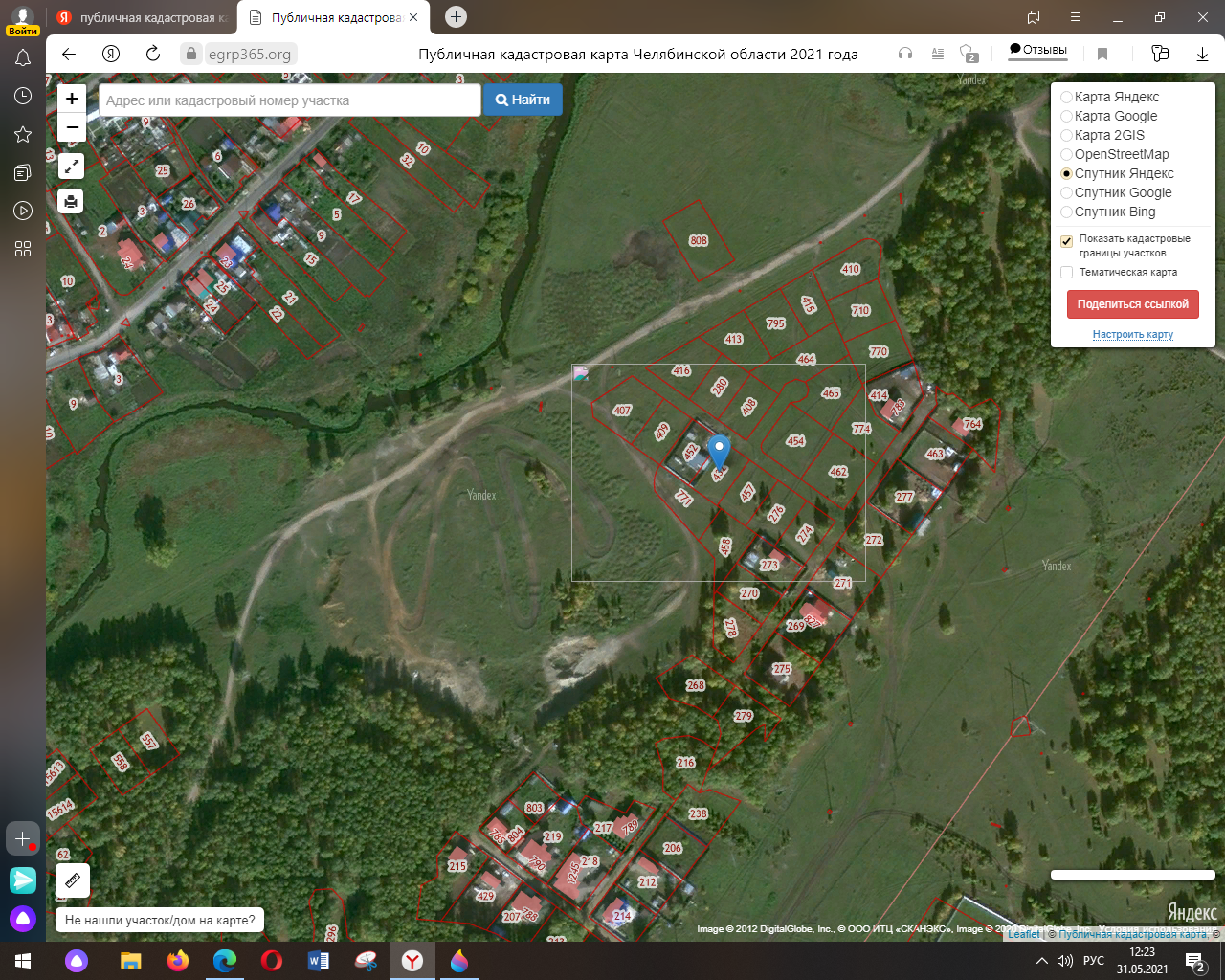Switch to first Yandex search tab

coord(142,17)
